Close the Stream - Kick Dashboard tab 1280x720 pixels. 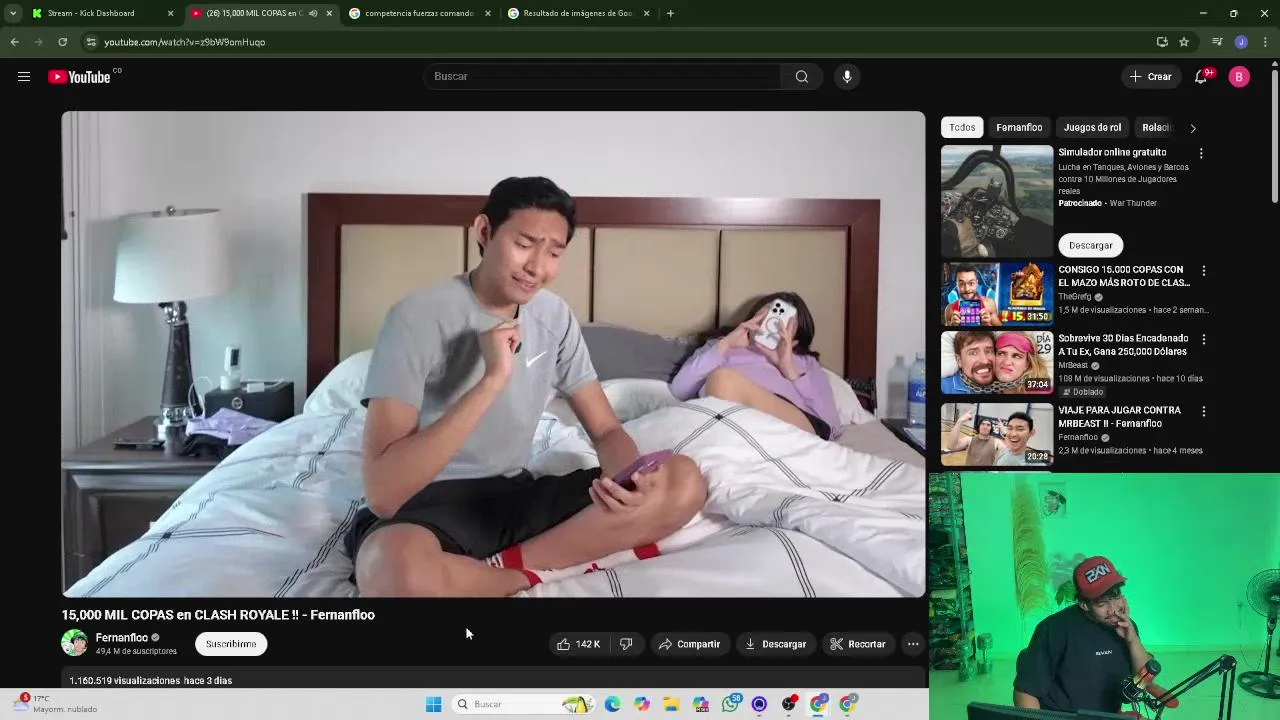[x=170, y=13]
